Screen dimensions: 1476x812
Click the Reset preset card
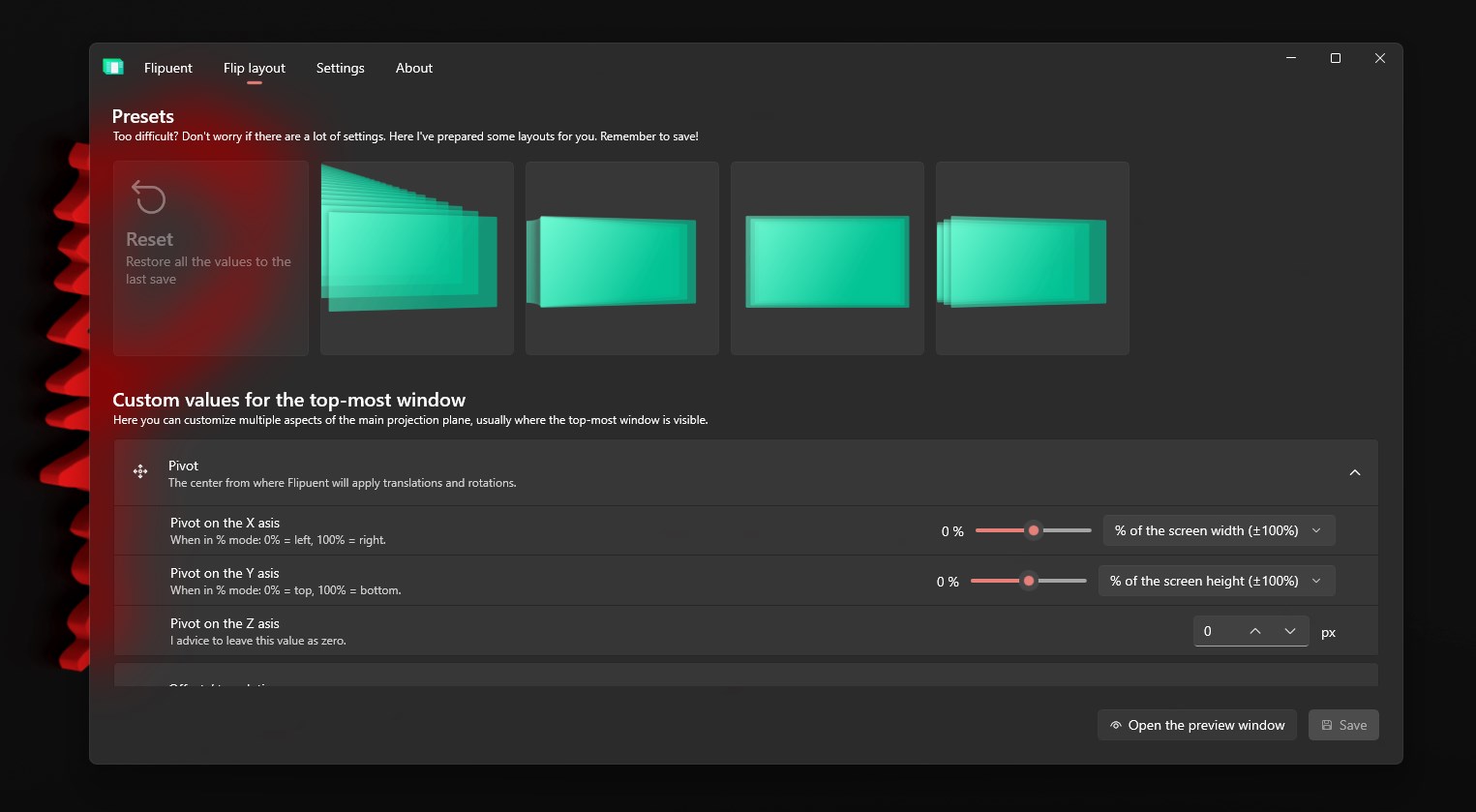211,258
